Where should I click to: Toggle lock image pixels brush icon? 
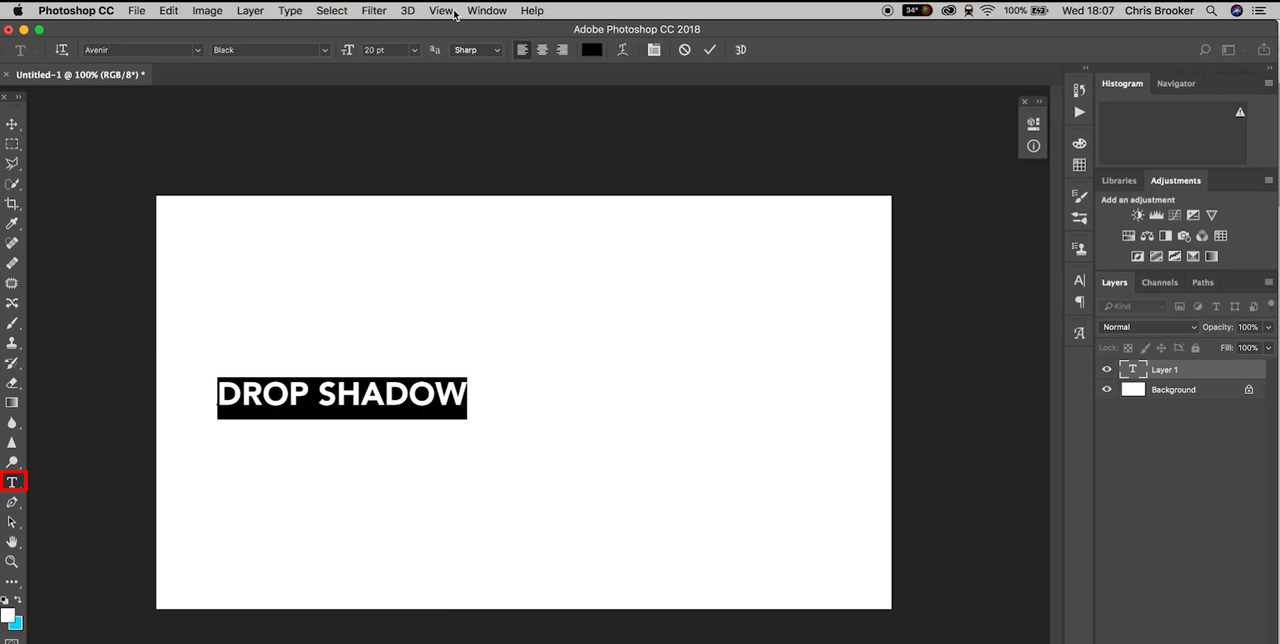tap(1145, 348)
